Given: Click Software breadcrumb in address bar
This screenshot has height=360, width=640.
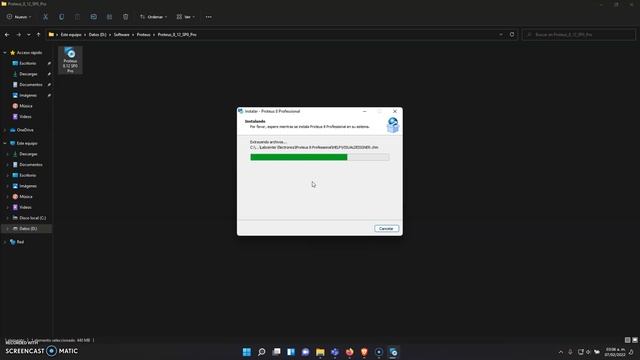Looking at the screenshot, I should [122, 35].
